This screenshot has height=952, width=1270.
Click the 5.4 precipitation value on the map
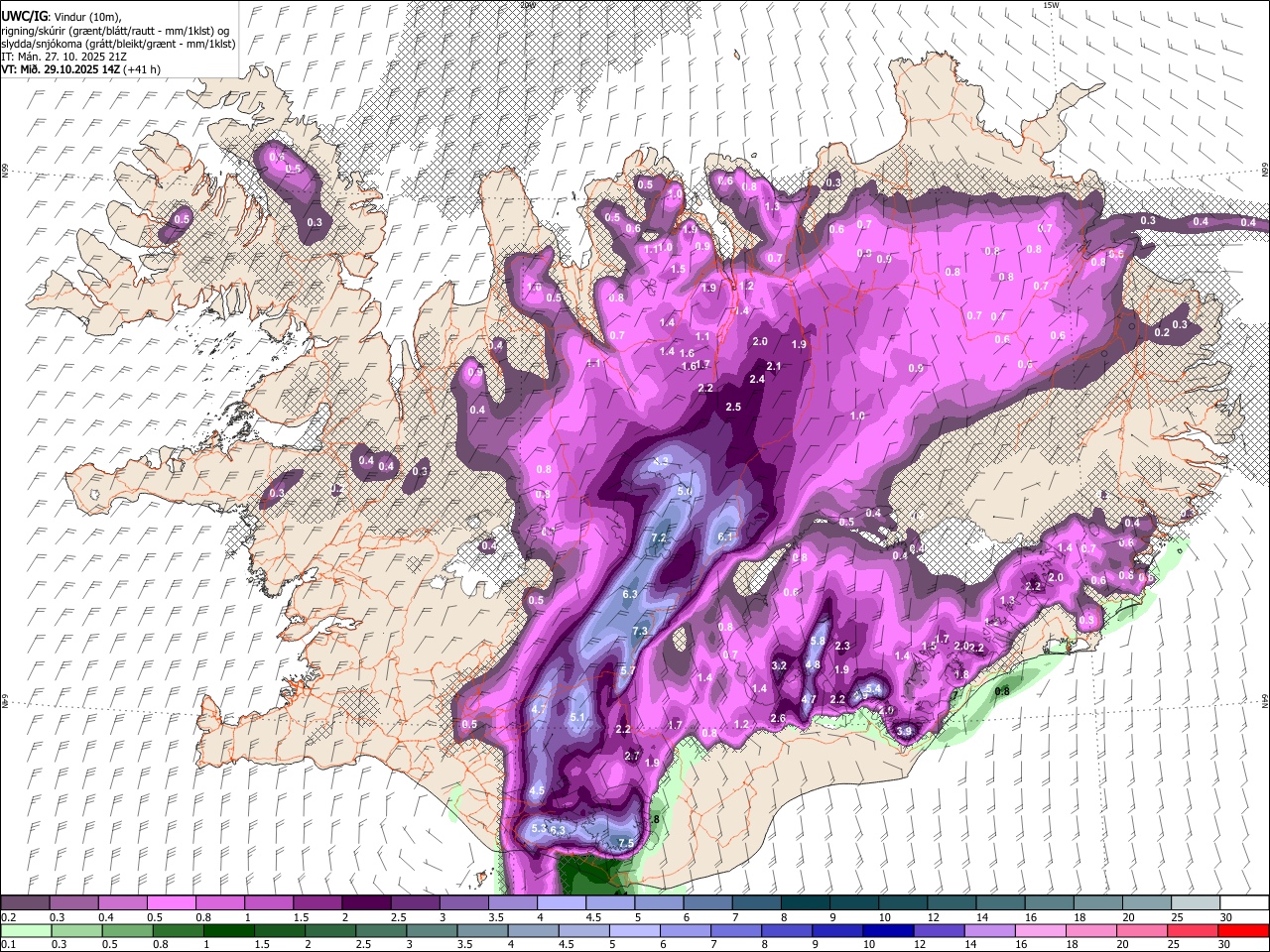click(x=874, y=689)
